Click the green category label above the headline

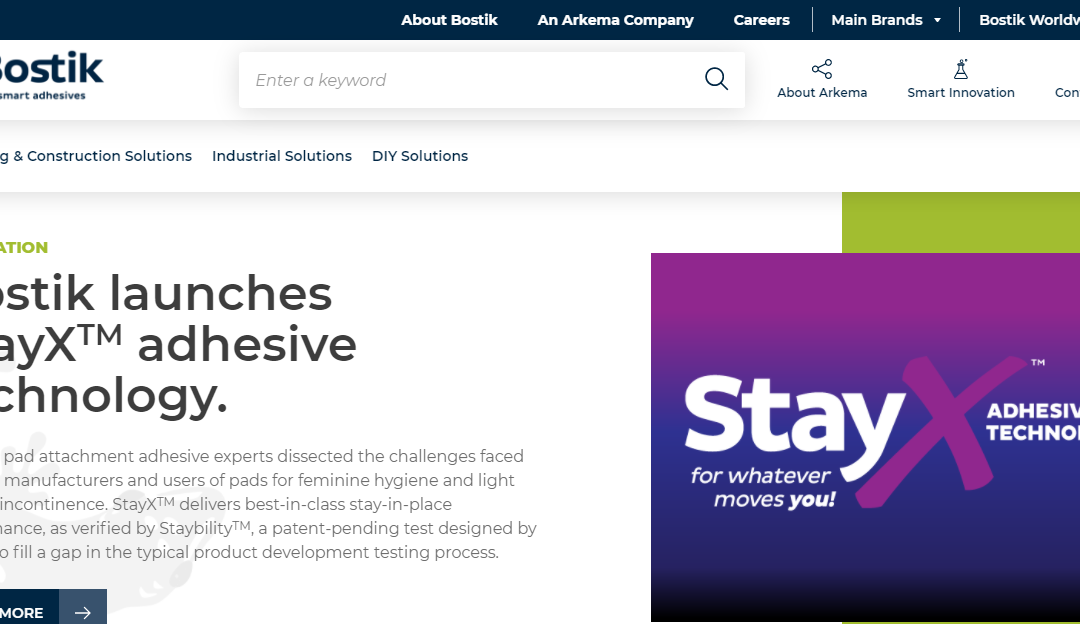pos(24,248)
